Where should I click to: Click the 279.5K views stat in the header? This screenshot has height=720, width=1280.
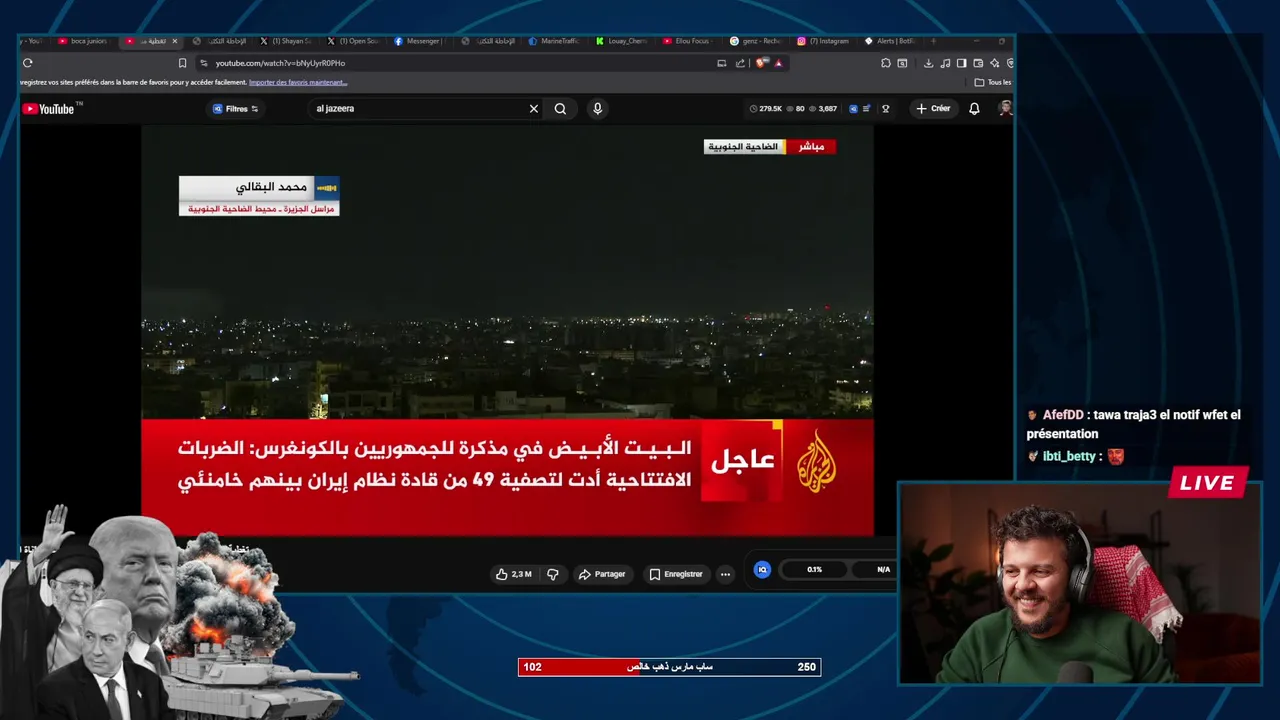(766, 109)
